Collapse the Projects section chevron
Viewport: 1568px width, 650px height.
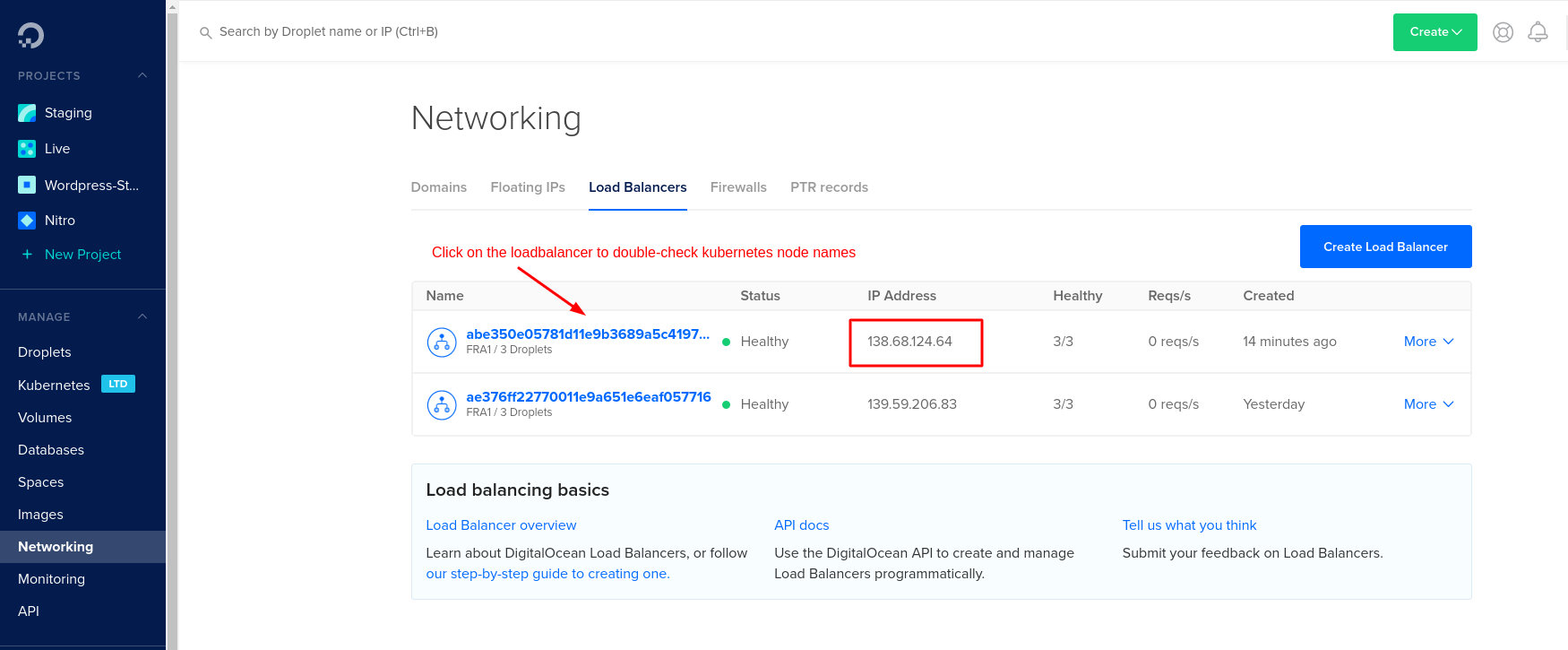pyautogui.click(x=142, y=76)
